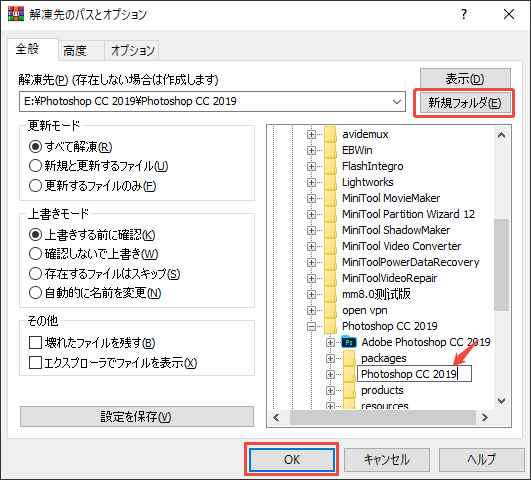Switch to the 全般 tab

[x=33, y=49]
